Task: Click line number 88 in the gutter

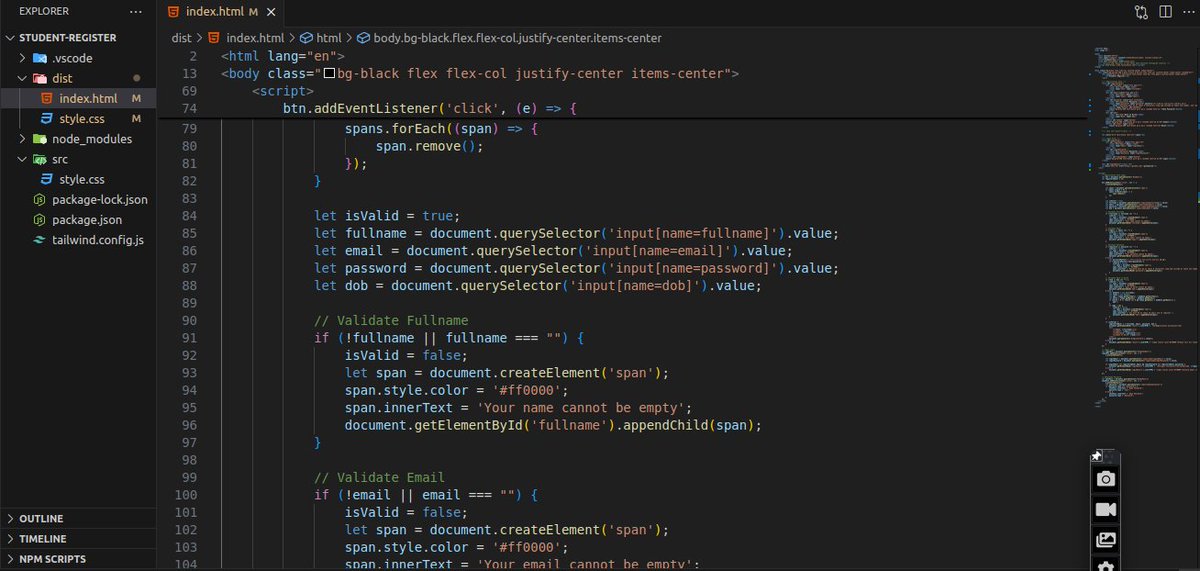Action: pyautogui.click(x=188, y=286)
